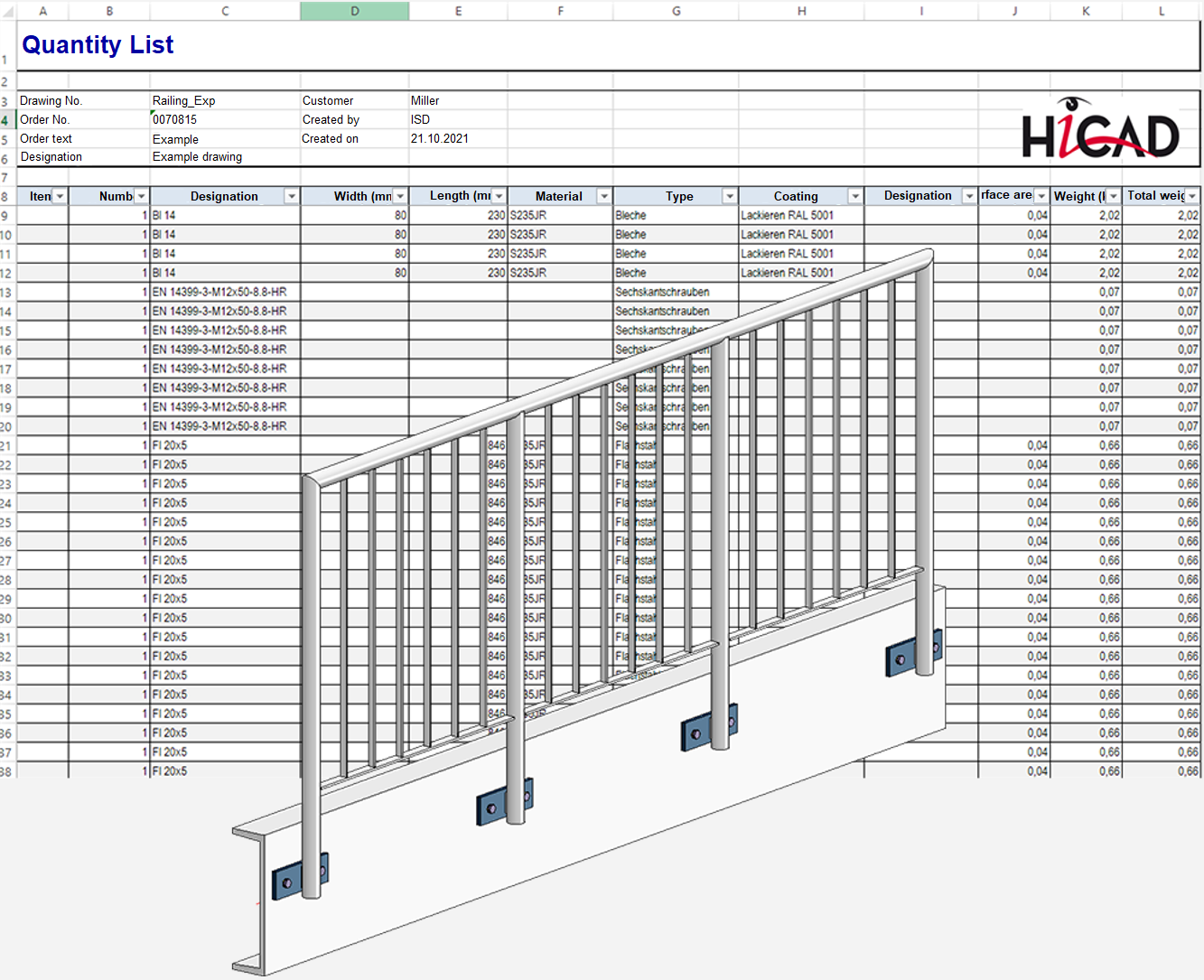Select column L header
The width and height of the screenshot is (1204, 980).
[x=1162, y=11]
